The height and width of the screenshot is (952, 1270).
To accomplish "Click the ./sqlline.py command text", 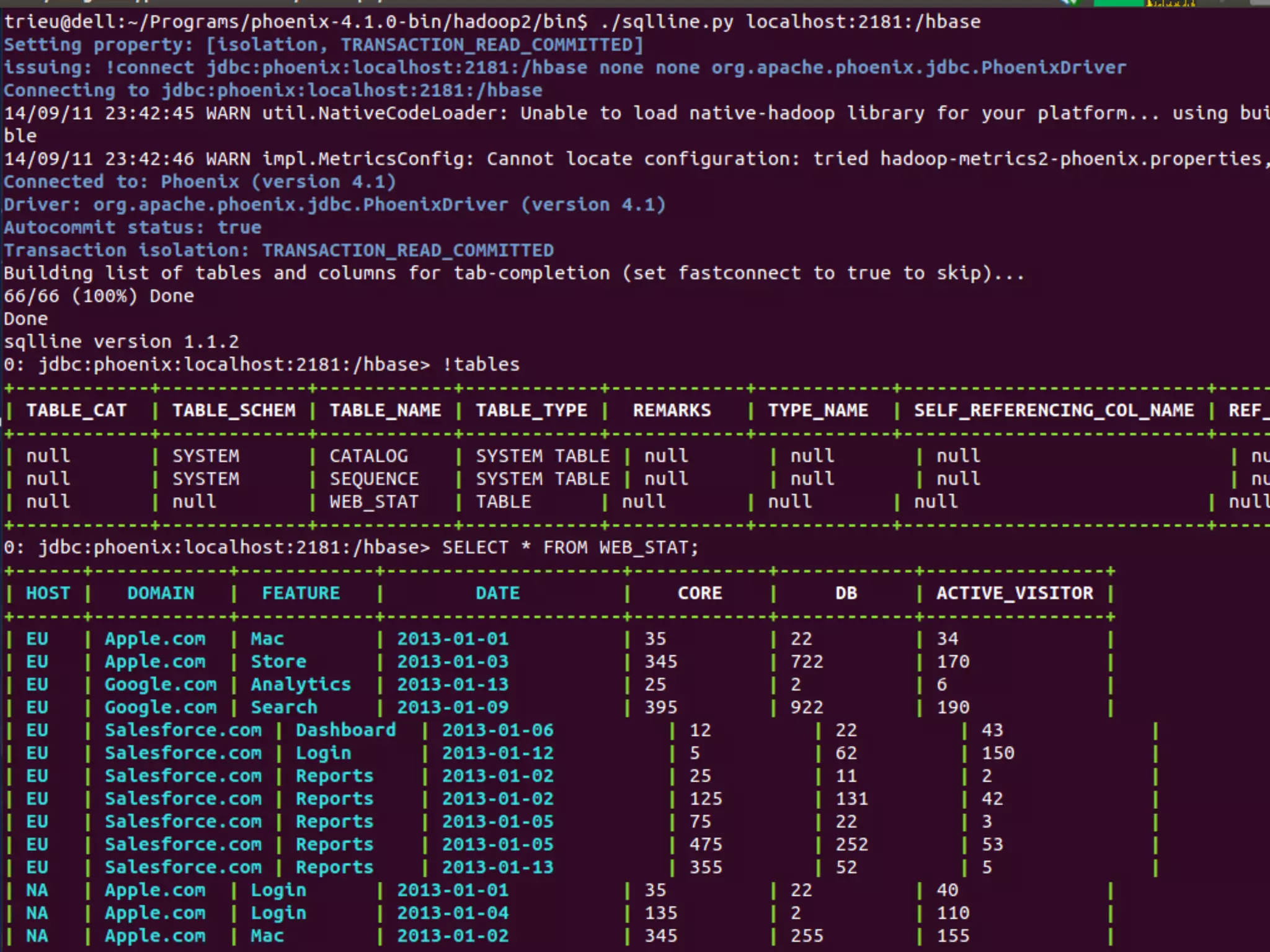I will (667, 22).
